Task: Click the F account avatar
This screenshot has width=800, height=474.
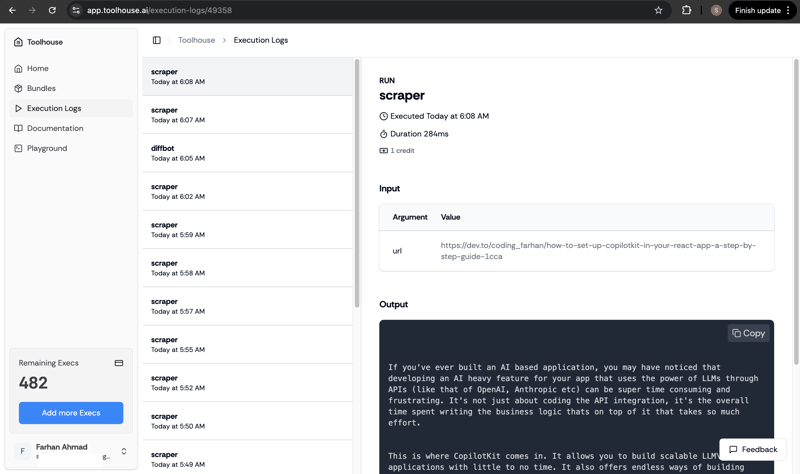Action: pyautogui.click(x=22, y=451)
